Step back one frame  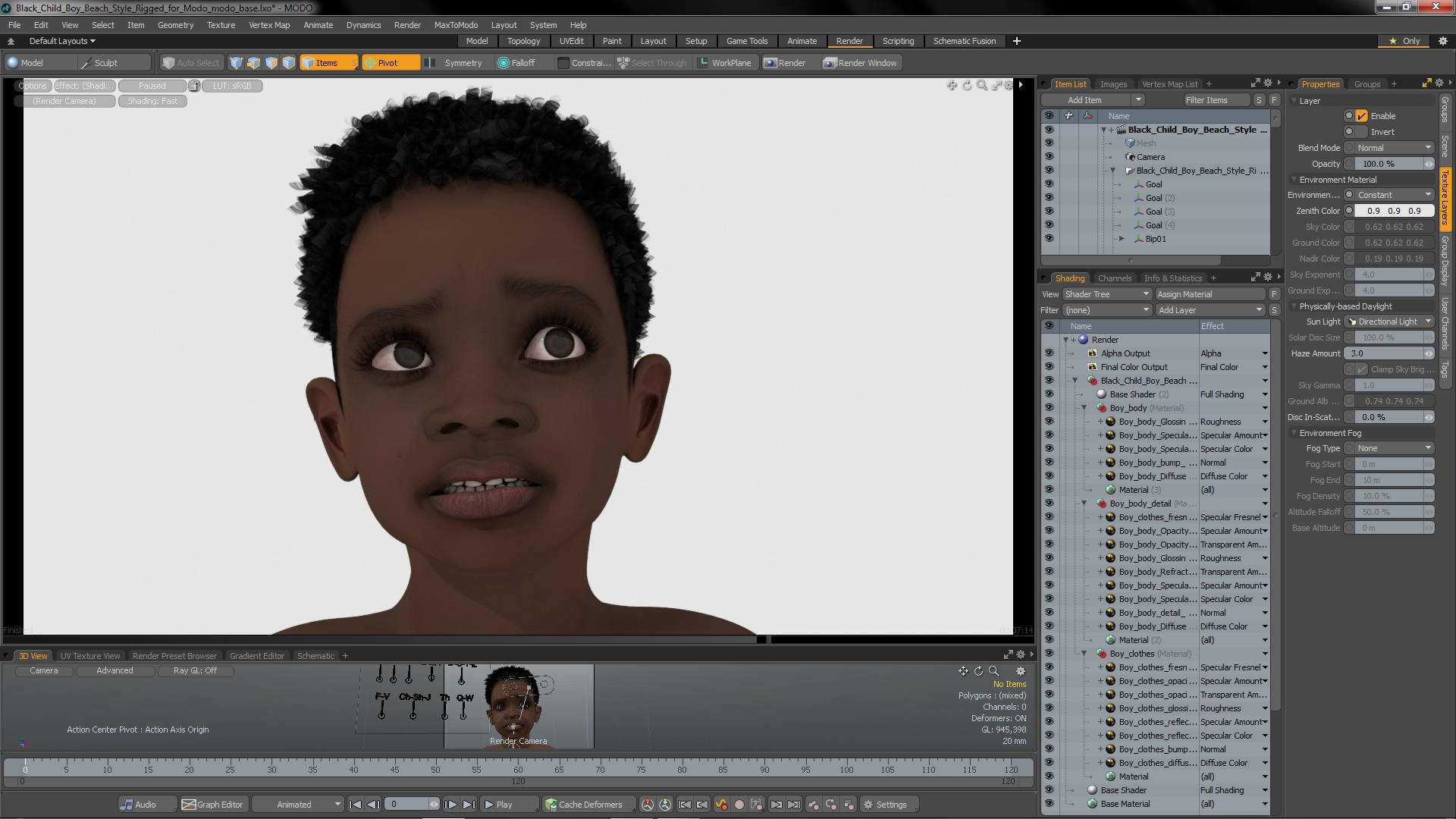pyautogui.click(x=374, y=805)
